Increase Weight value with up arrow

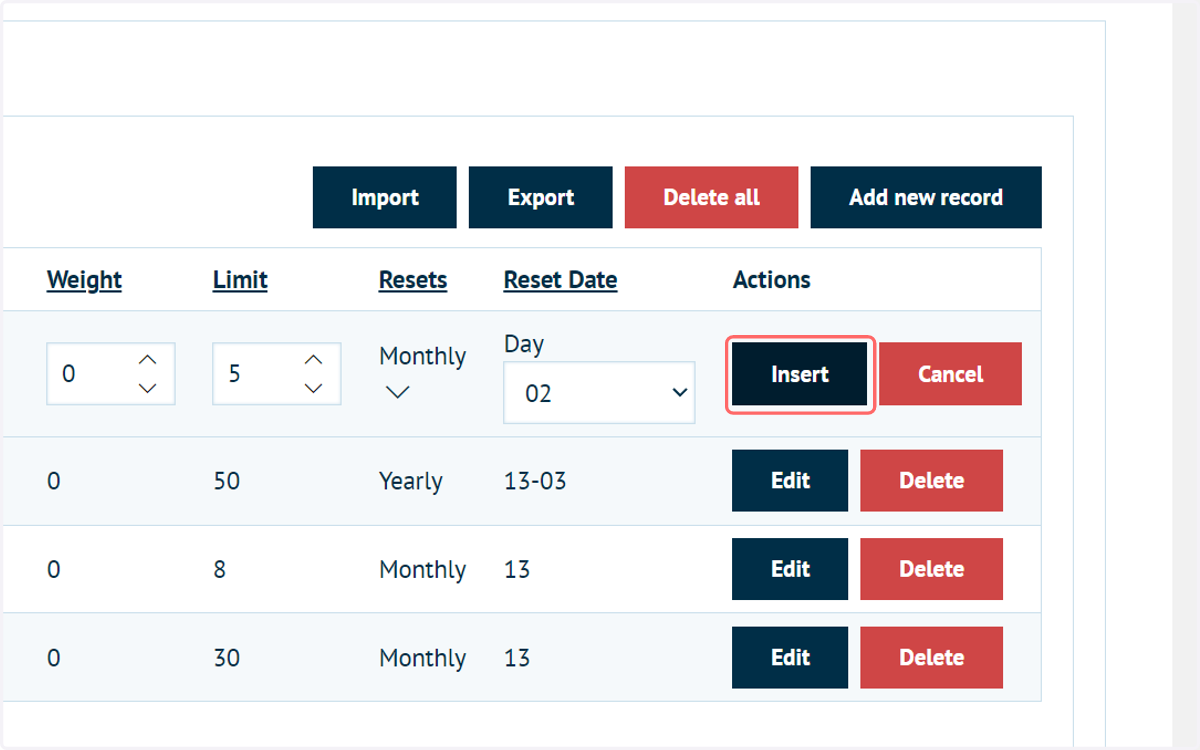(x=148, y=360)
